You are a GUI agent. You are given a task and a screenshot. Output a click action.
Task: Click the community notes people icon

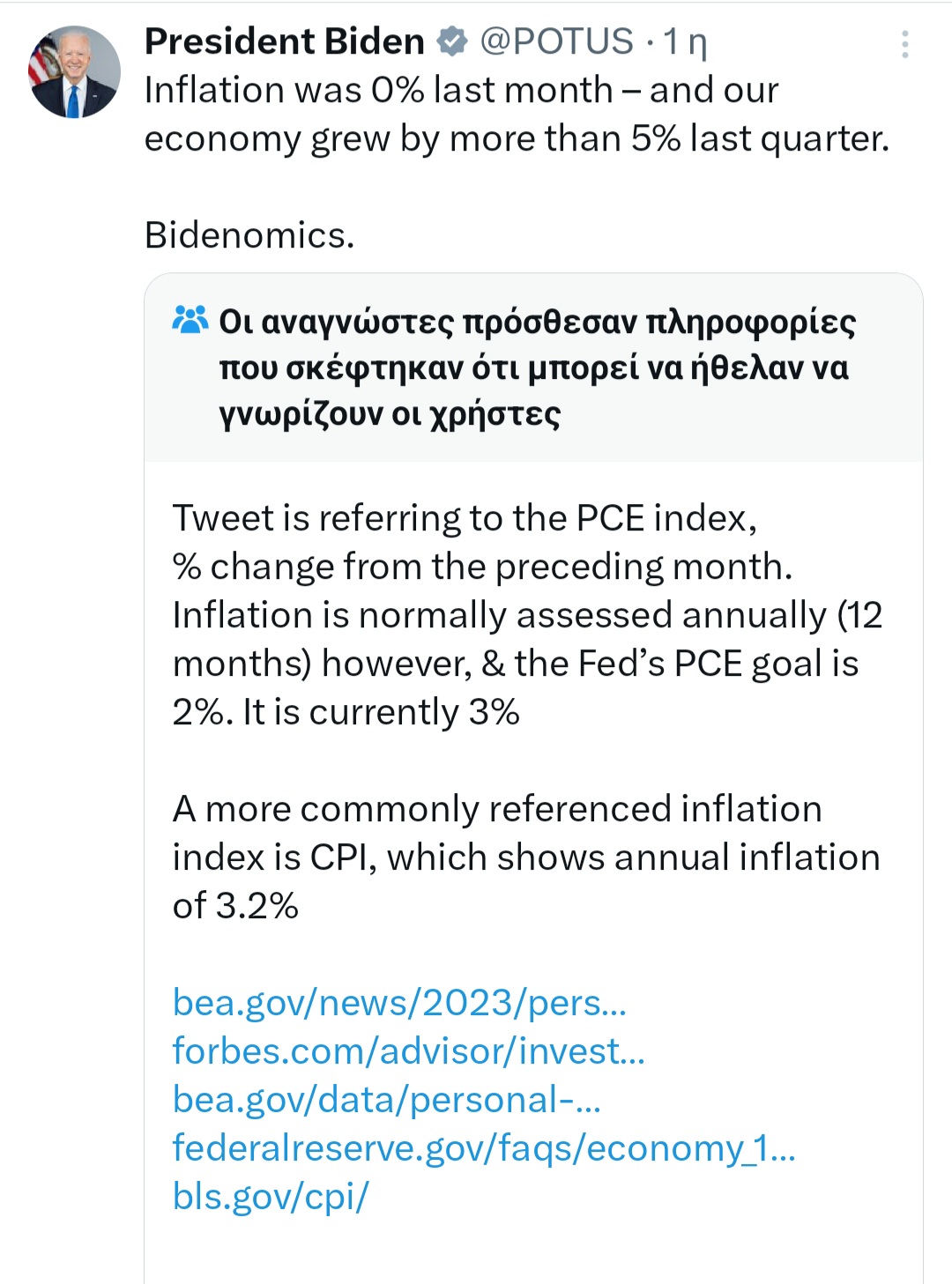pyautogui.click(x=190, y=319)
